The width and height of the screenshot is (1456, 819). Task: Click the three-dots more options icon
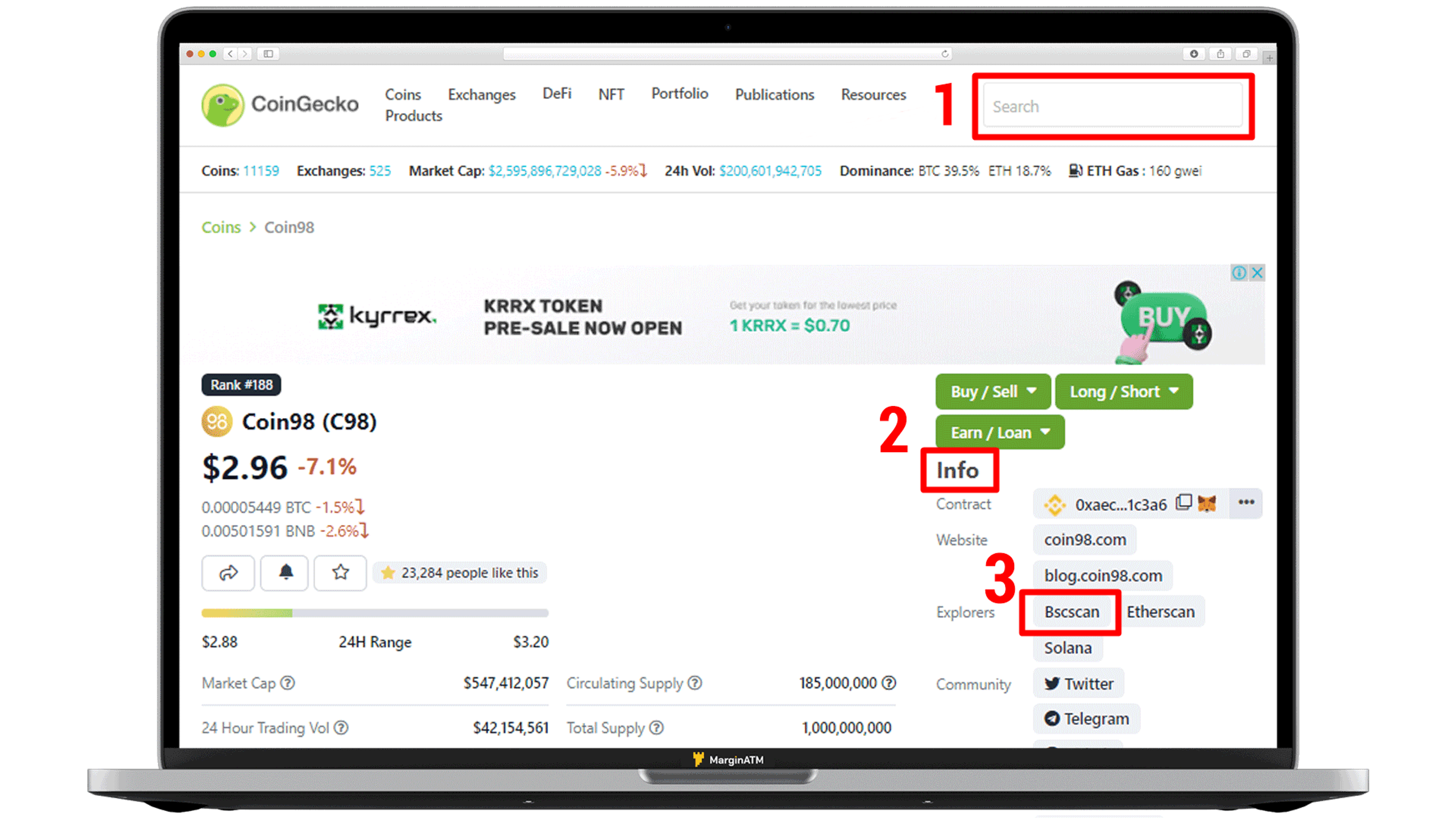point(1245,503)
